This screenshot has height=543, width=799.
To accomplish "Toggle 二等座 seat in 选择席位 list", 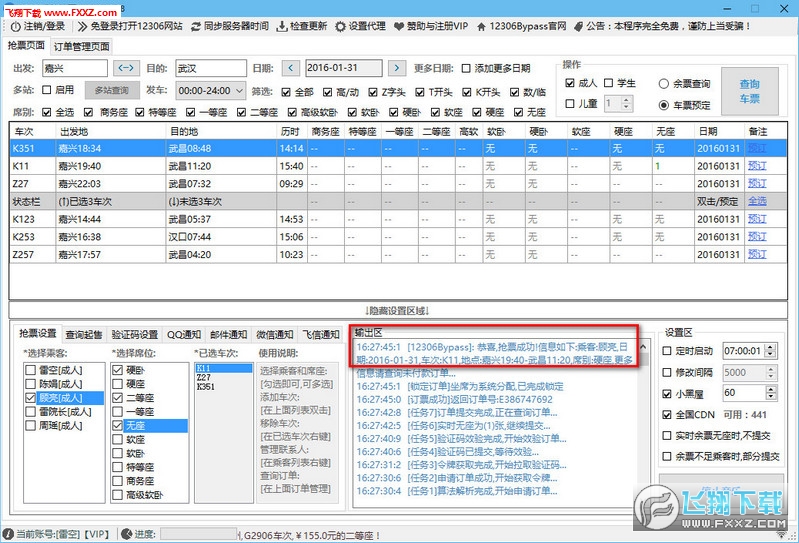I will pos(117,398).
